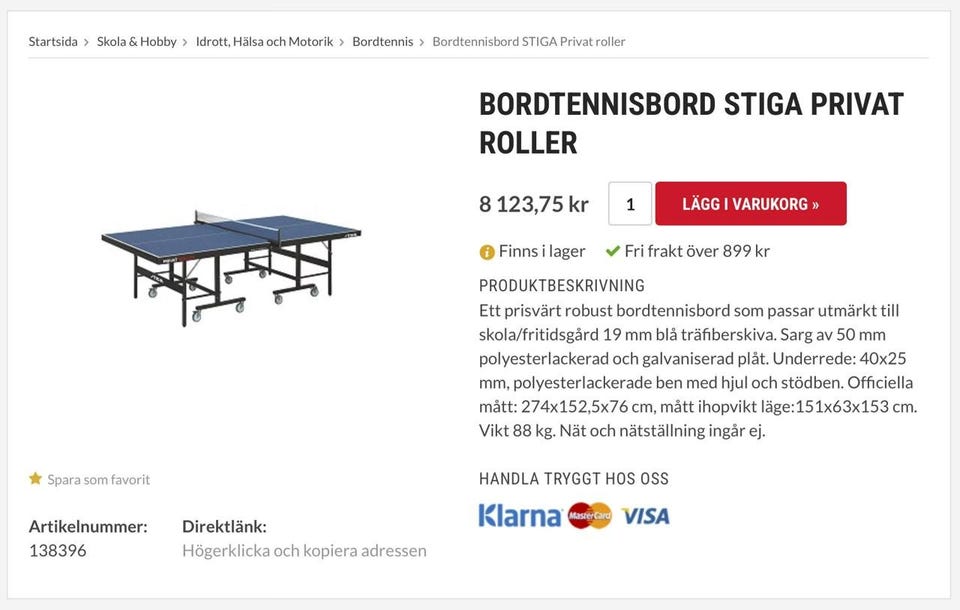Click the article number 138396
This screenshot has width=960, height=610.
coord(57,550)
